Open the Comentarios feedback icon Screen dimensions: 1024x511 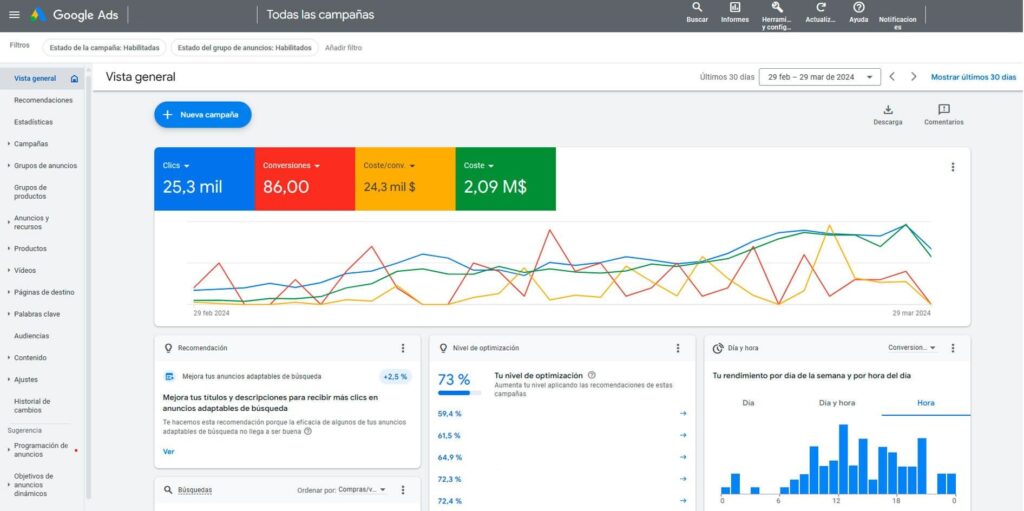coord(944,110)
